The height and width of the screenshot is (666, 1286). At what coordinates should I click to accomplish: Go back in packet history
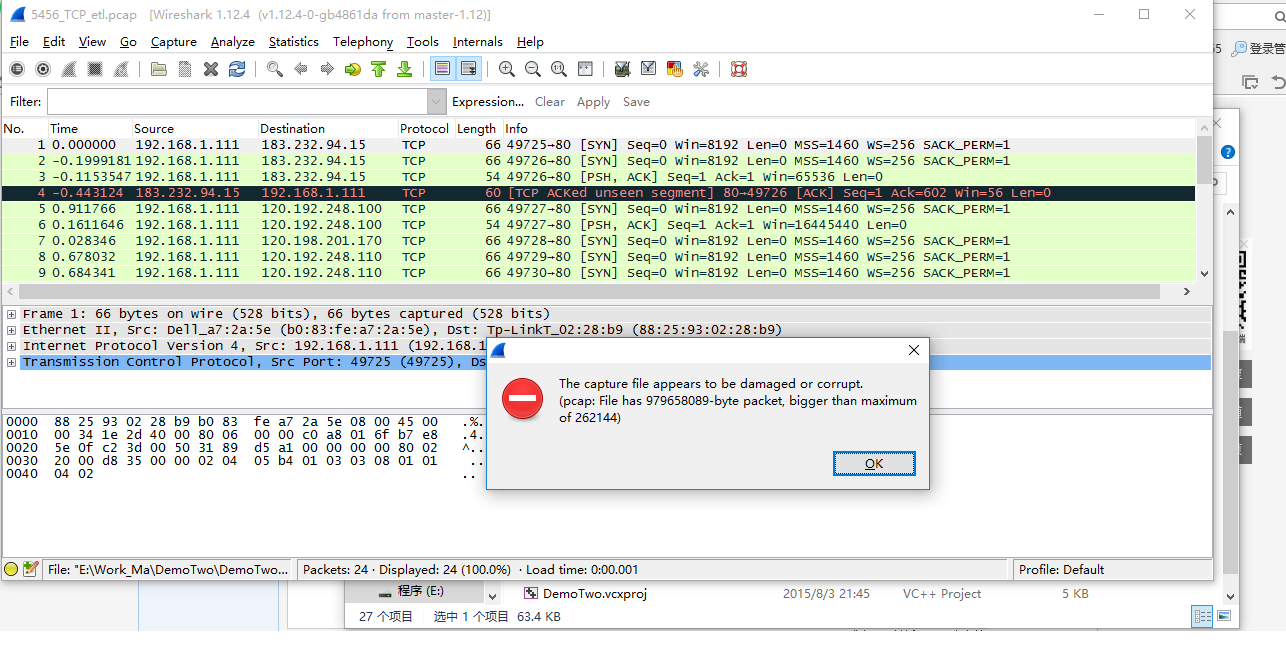click(301, 69)
